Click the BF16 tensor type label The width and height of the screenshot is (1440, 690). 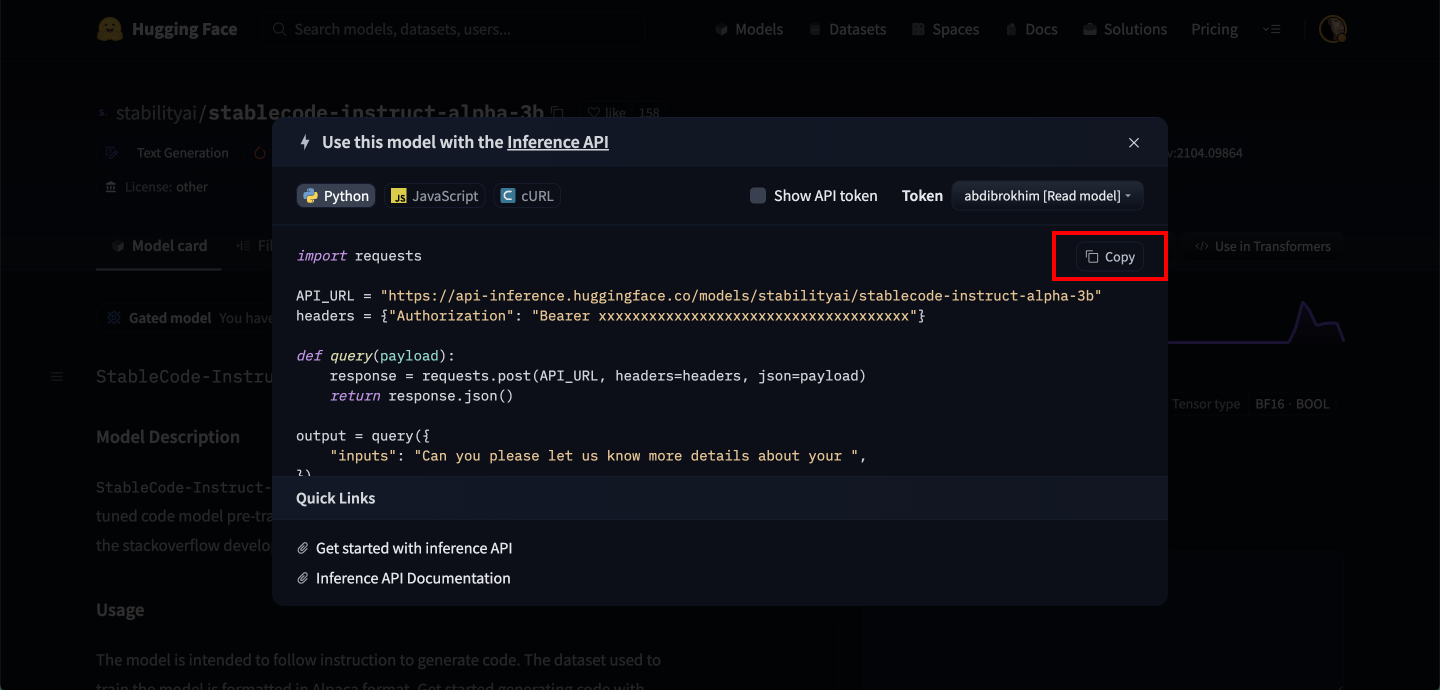[x=1272, y=404]
